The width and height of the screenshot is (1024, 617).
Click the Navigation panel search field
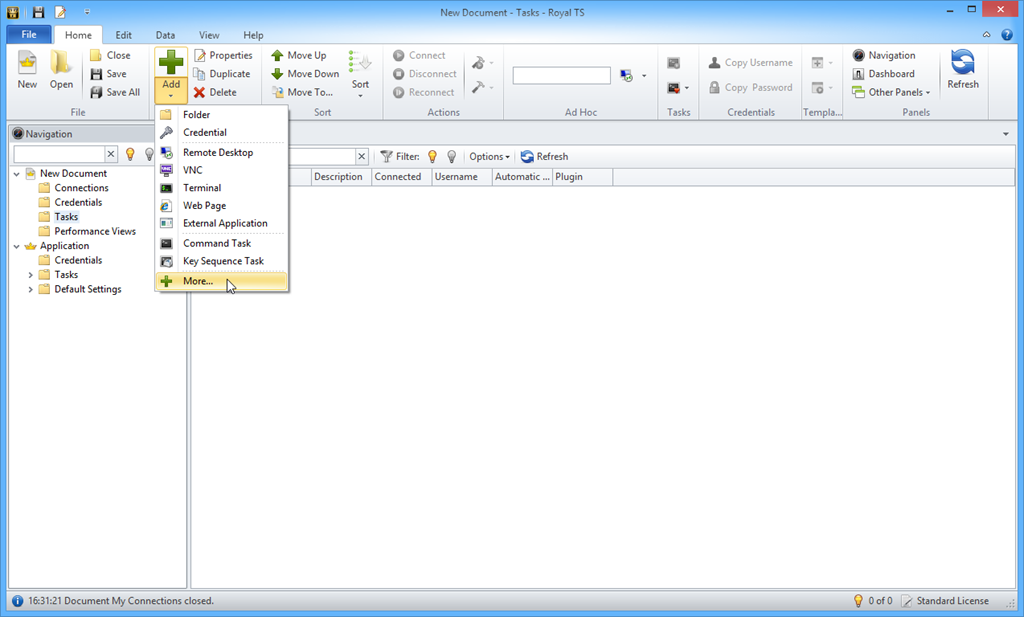pos(59,154)
